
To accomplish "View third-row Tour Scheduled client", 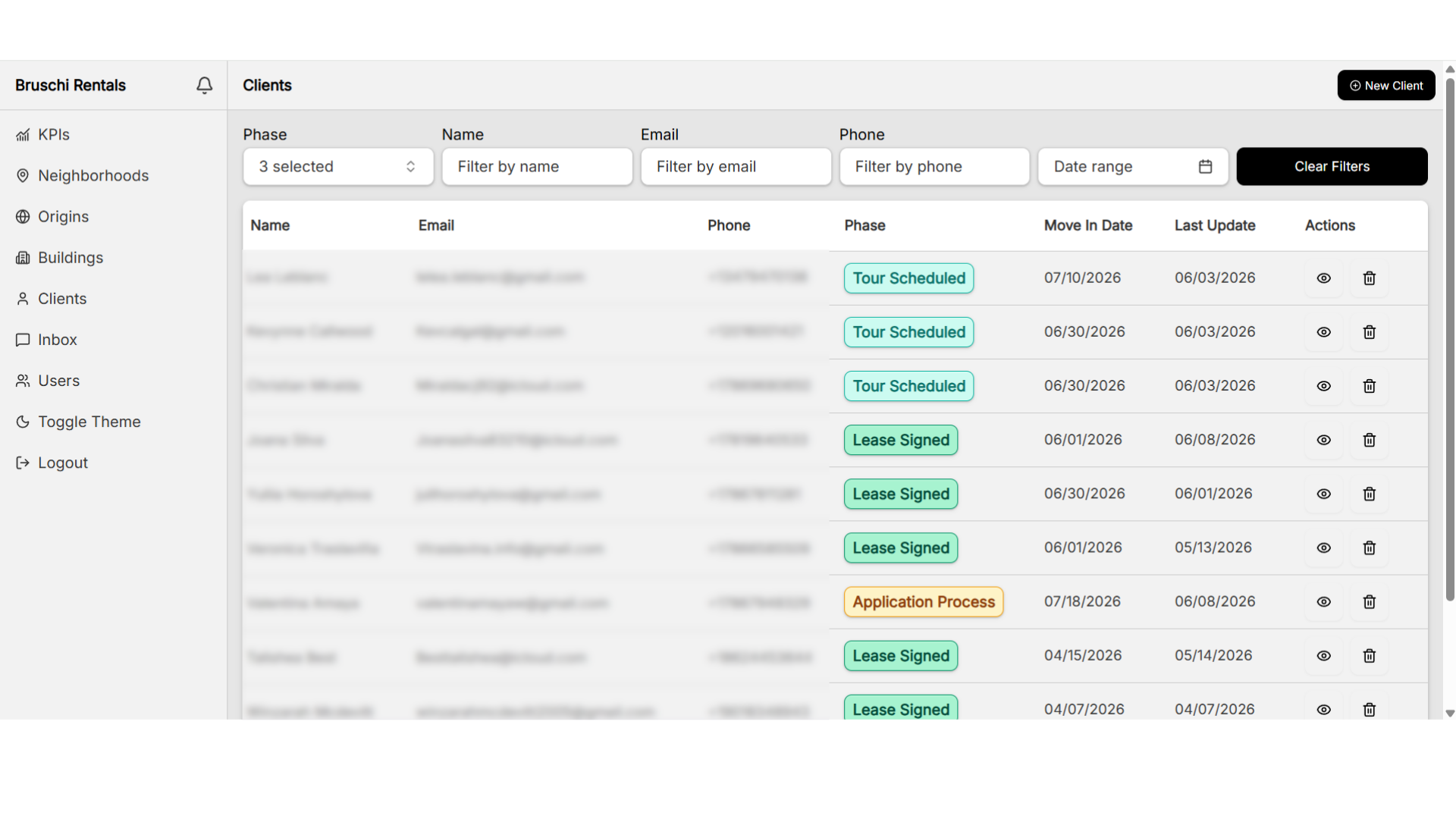I will click(1324, 386).
